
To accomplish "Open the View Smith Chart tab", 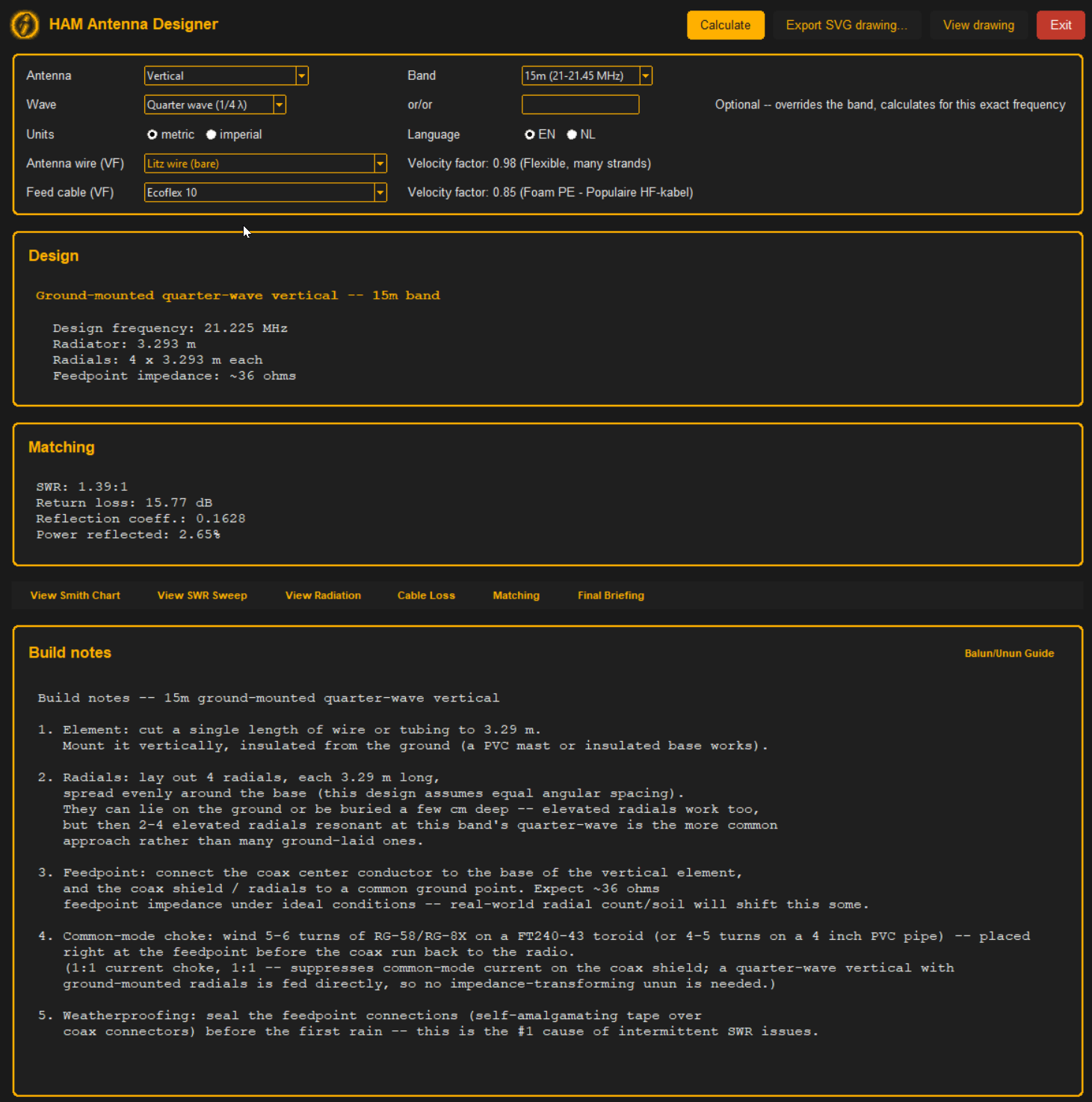I will (75, 595).
